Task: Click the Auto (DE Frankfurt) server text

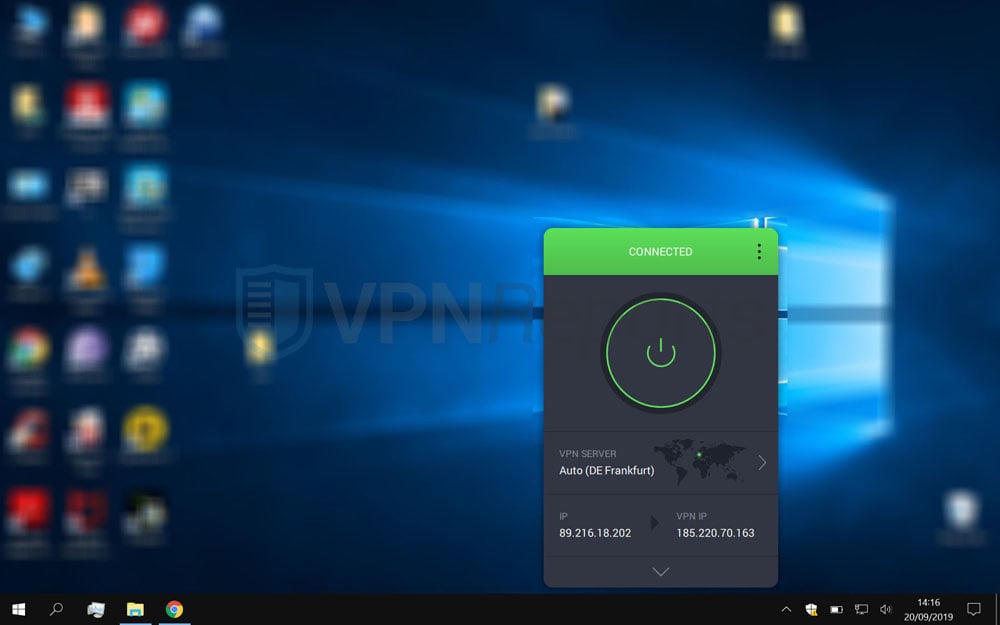Action: (x=606, y=470)
